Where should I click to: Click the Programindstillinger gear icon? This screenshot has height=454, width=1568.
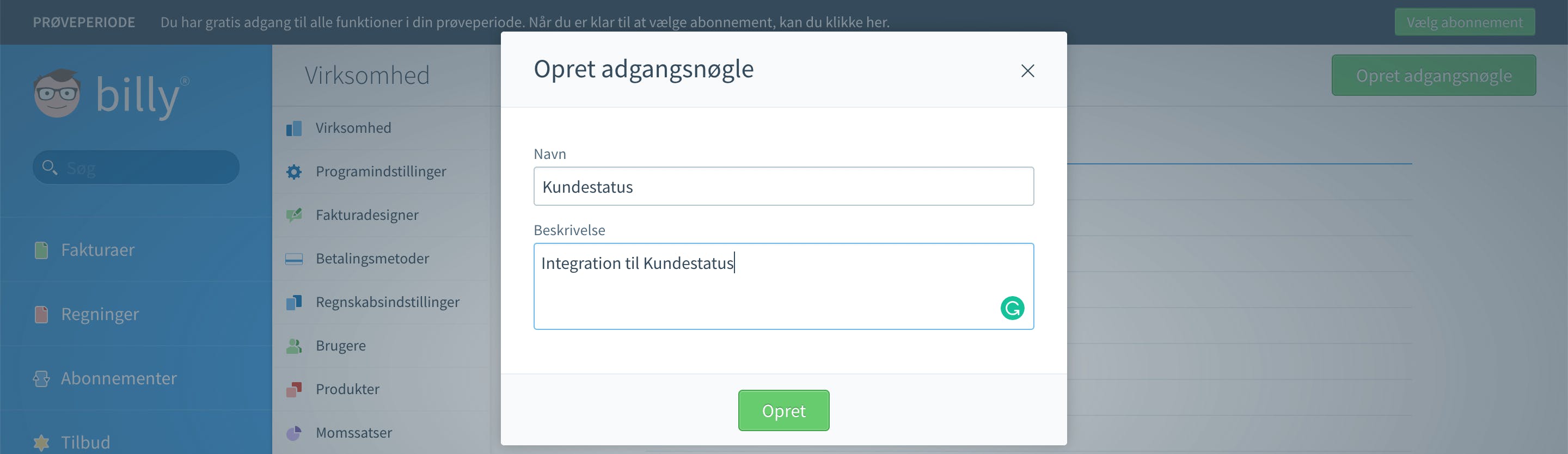pyautogui.click(x=294, y=171)
